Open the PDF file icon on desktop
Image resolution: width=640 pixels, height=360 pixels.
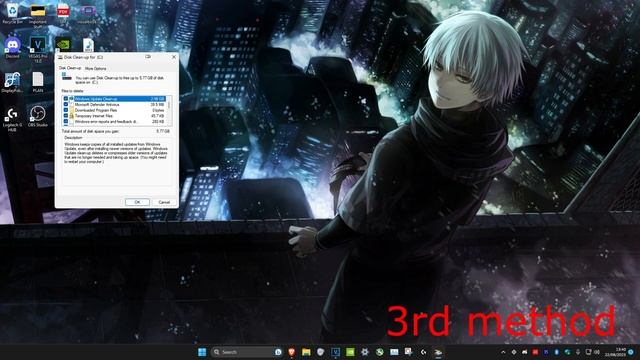click(63, 13)
